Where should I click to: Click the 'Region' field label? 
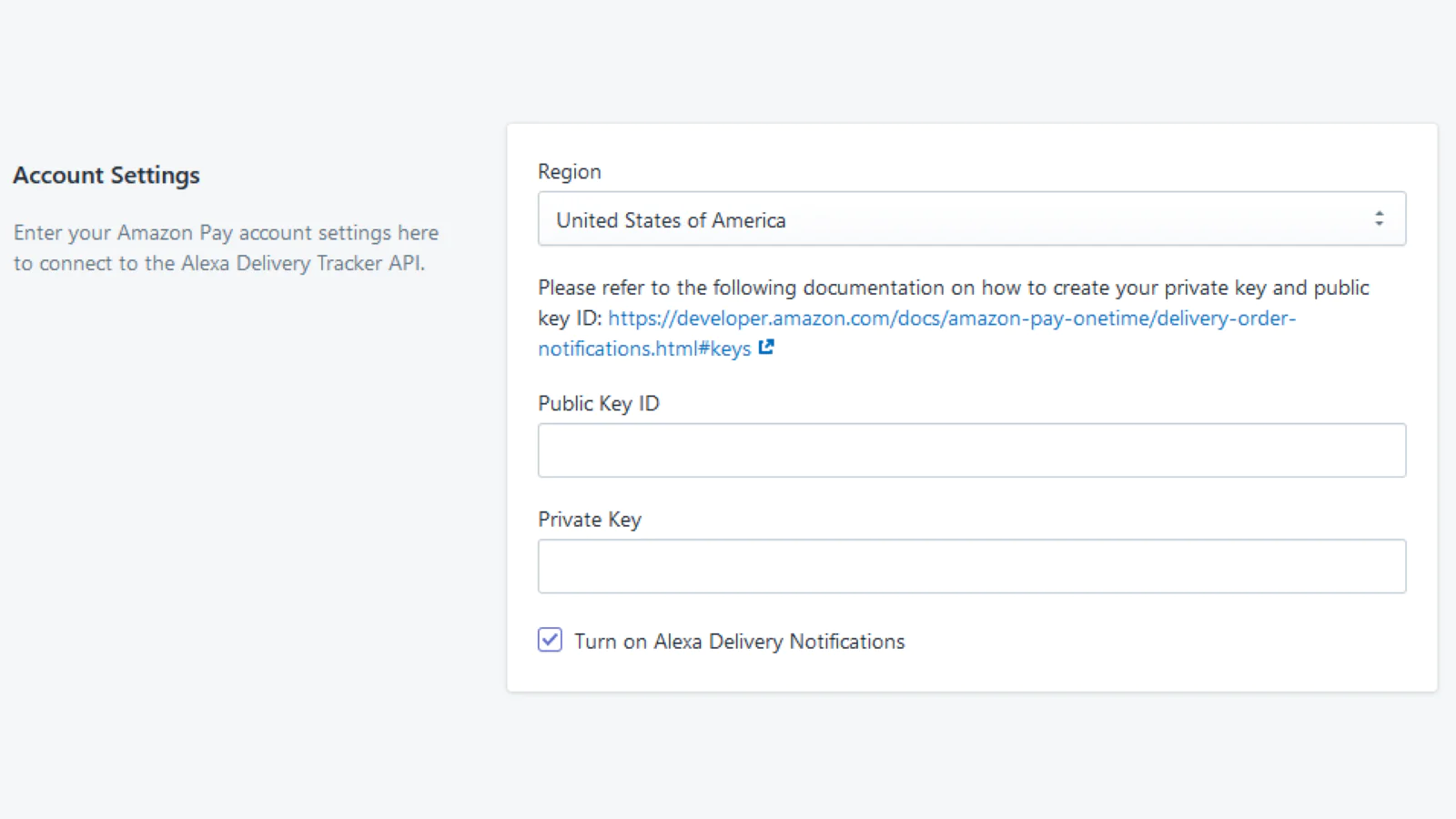pos(569,172)
